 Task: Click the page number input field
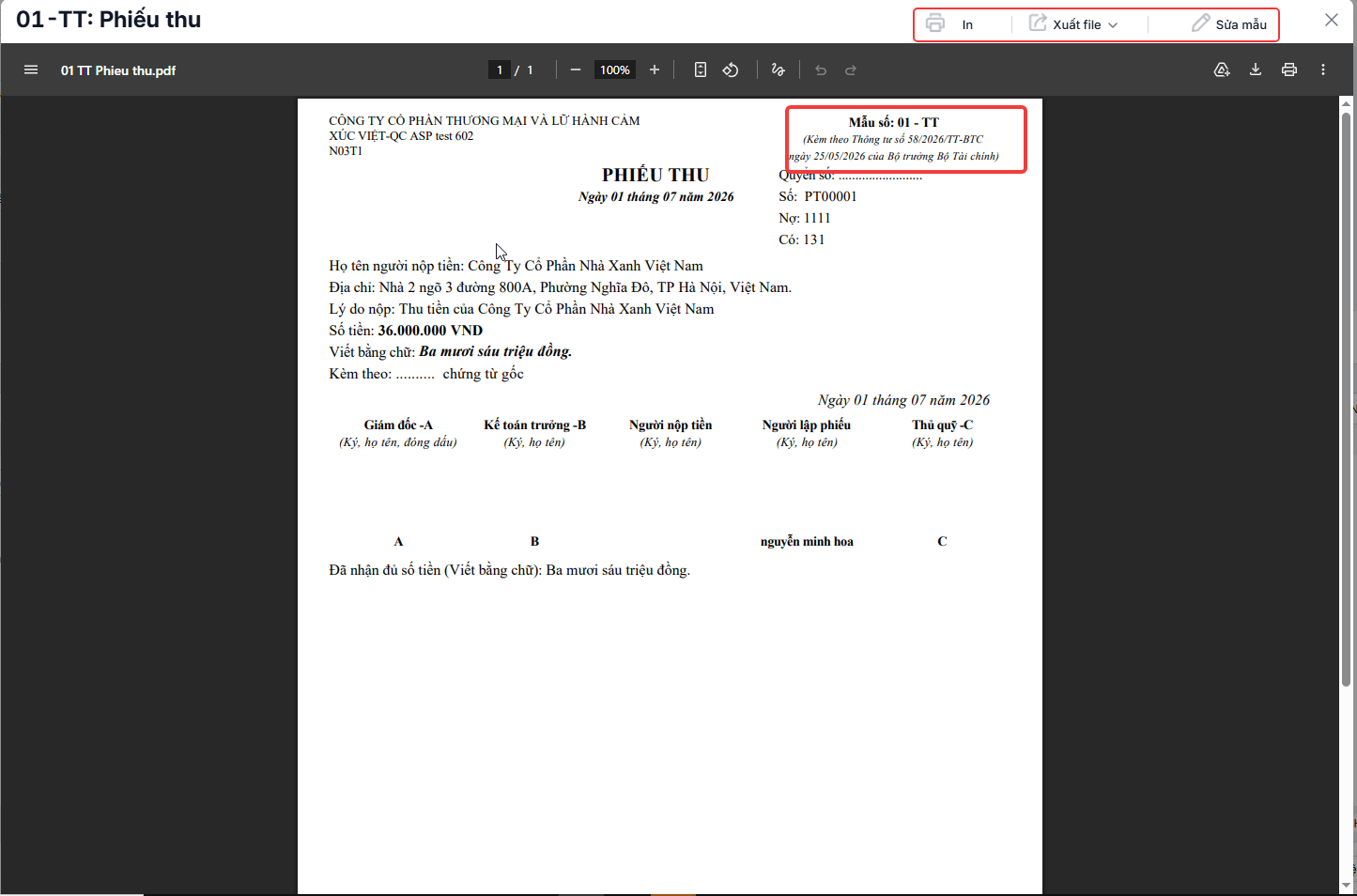(500, 70)
